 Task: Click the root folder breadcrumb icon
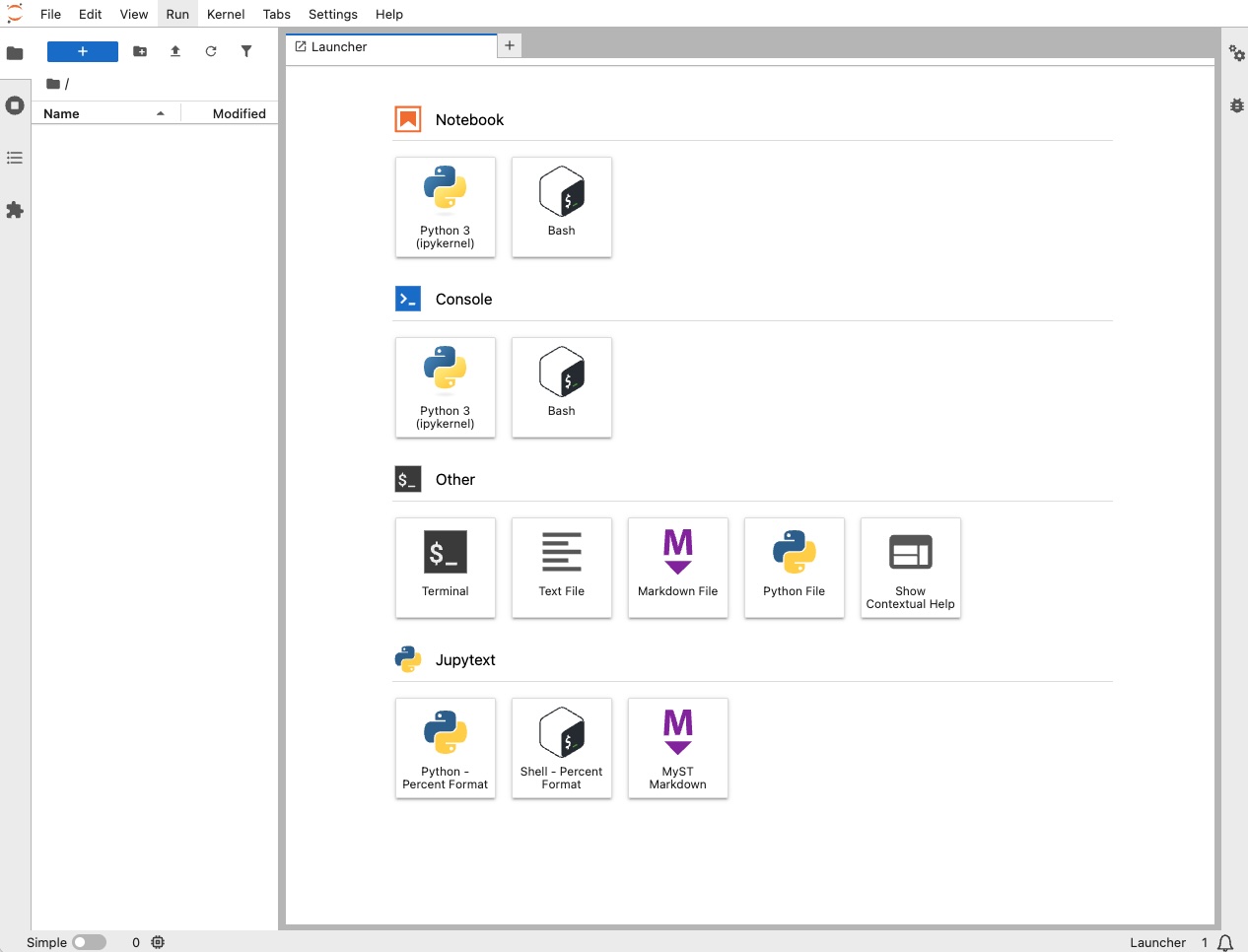(53, 84)
